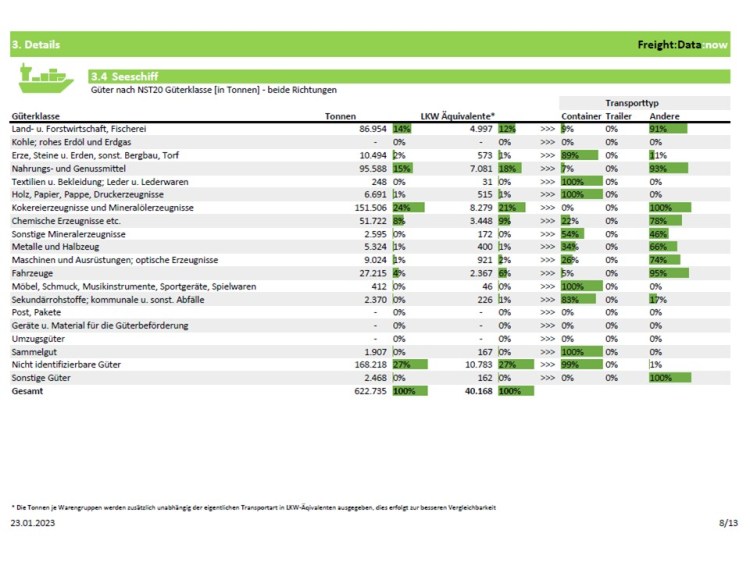Viewport: 750px width, 562px height.
Task: Click the >>> arrows in the Chemische Erzeugnisse row
Action: point(547,220)
